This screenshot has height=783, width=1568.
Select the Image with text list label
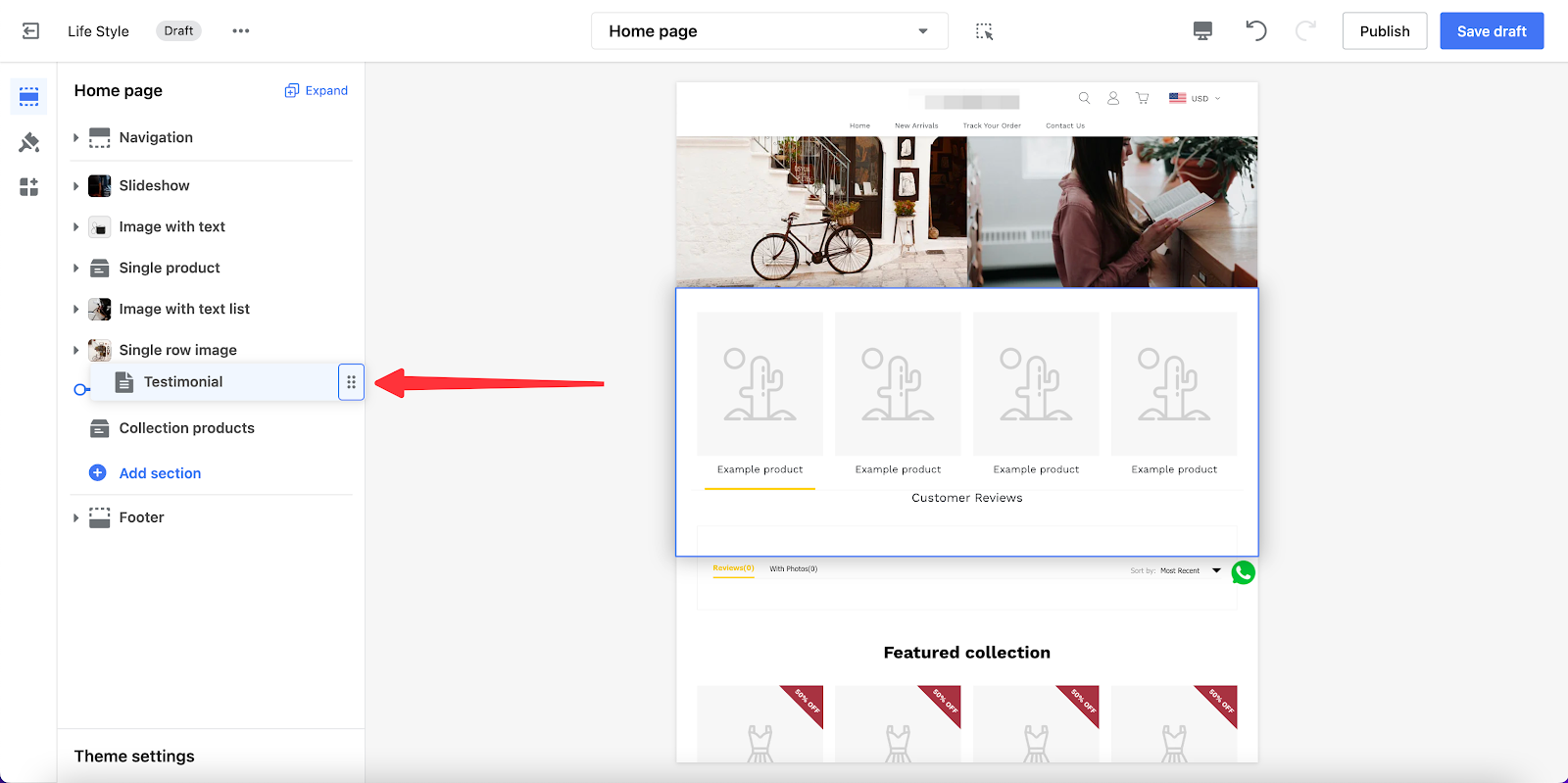click(x=184, y=310)
